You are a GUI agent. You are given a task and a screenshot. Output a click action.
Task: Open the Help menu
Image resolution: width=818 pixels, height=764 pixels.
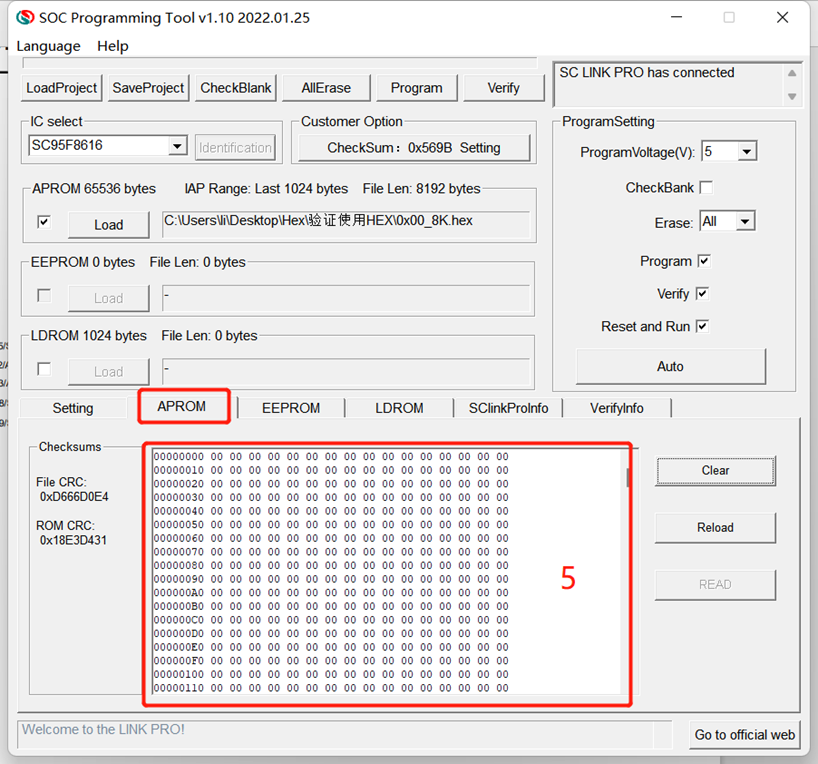click(112, 46)
